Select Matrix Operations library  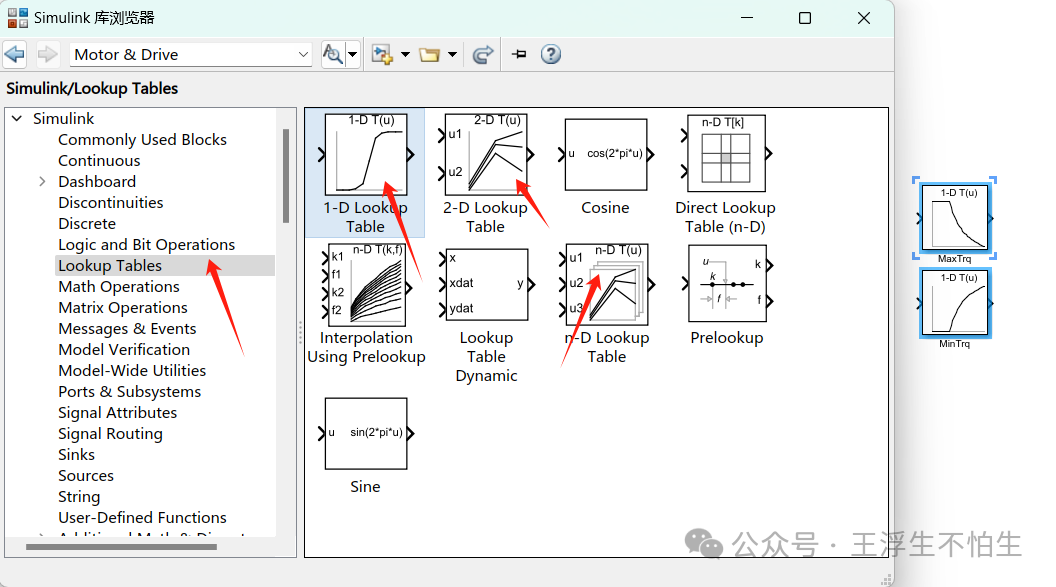point(123,308)
